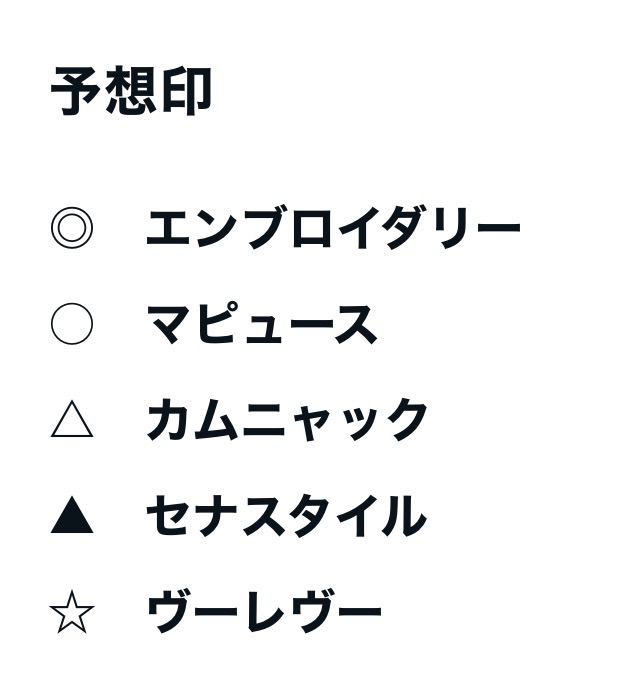
Task: Tap the symbol beside セナスタイル
Action: 72,517
